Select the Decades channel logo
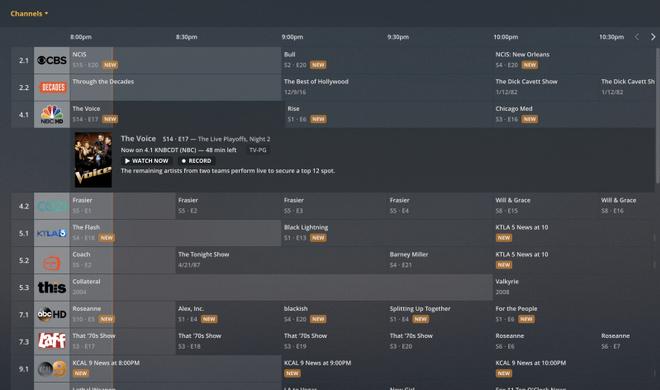 [52, 88]
